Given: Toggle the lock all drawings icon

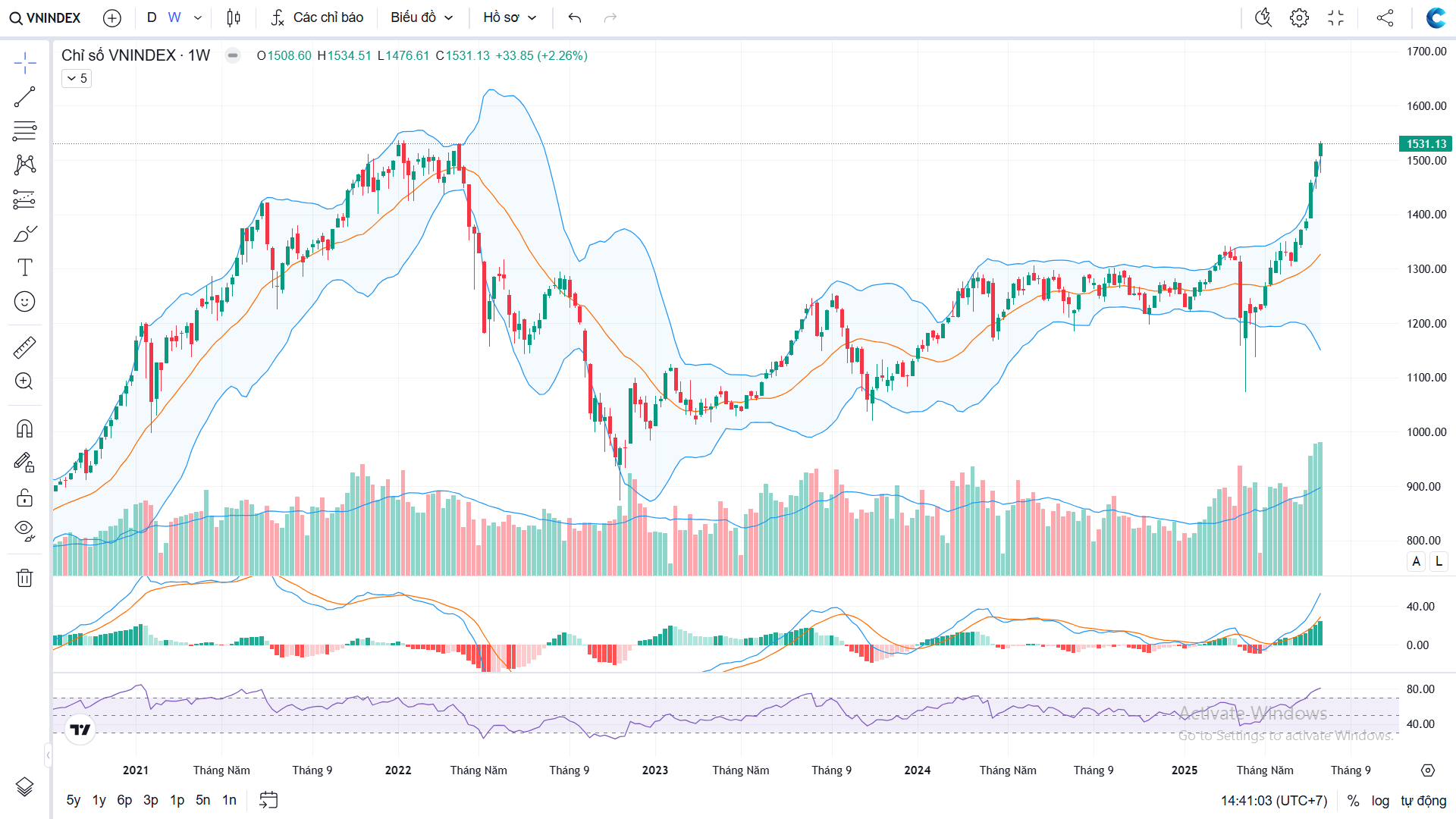Looking at the screenshot, I should [x=24, y=497].
